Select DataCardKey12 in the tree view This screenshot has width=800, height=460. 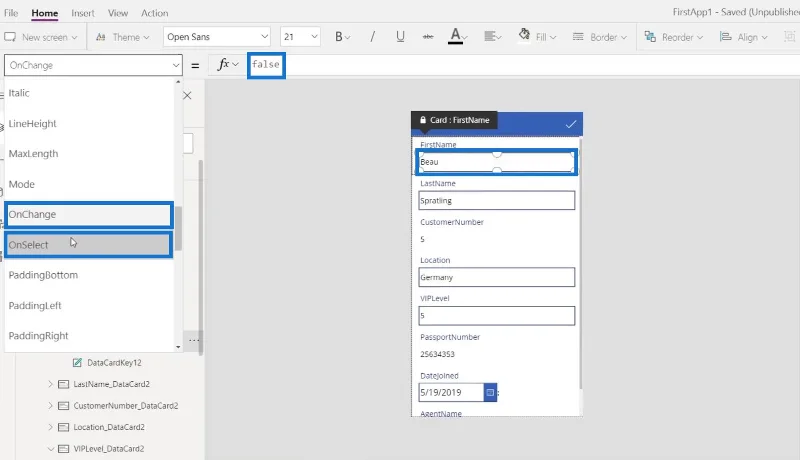114,363
